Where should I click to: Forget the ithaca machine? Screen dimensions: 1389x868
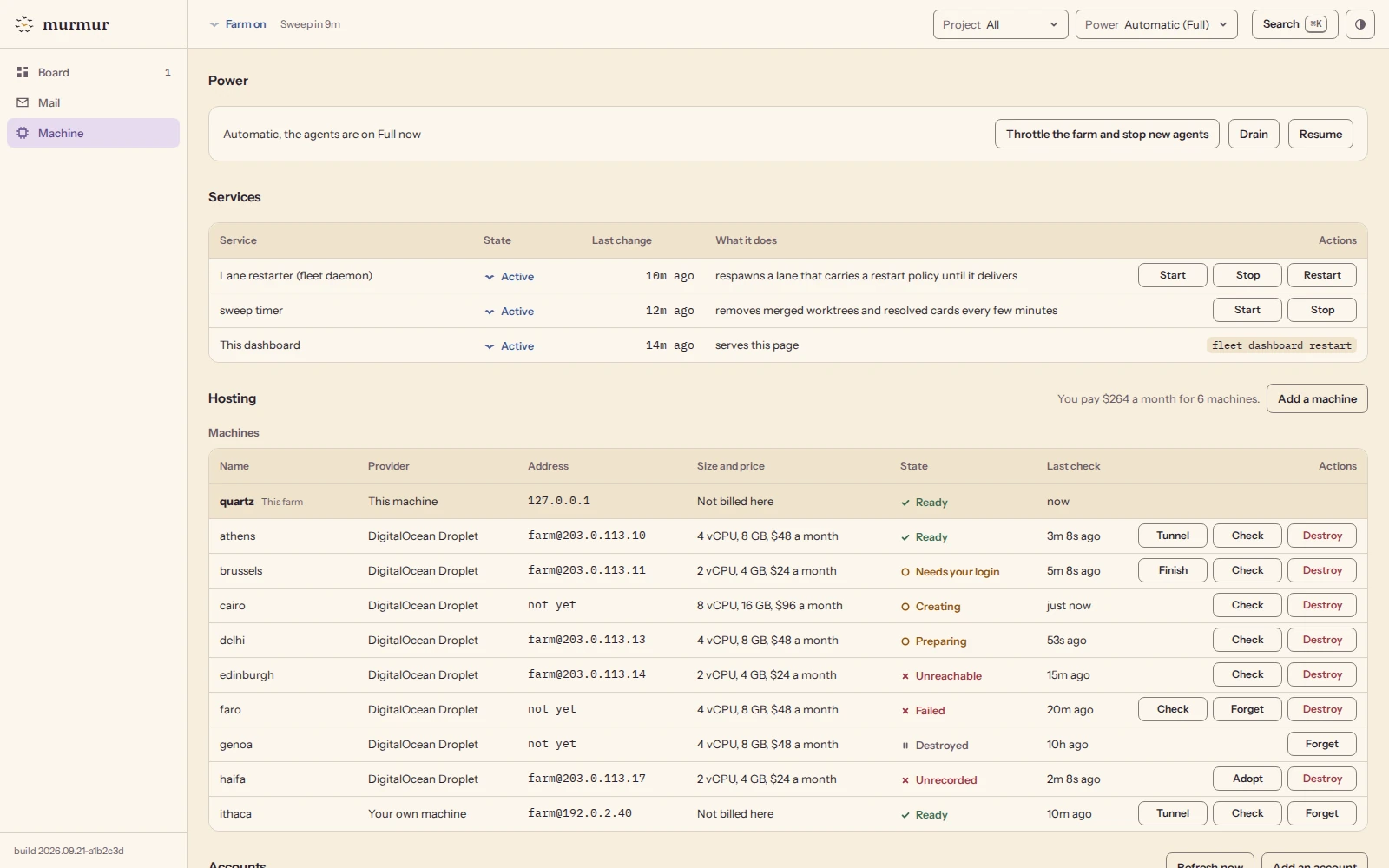pos(1322,813)
